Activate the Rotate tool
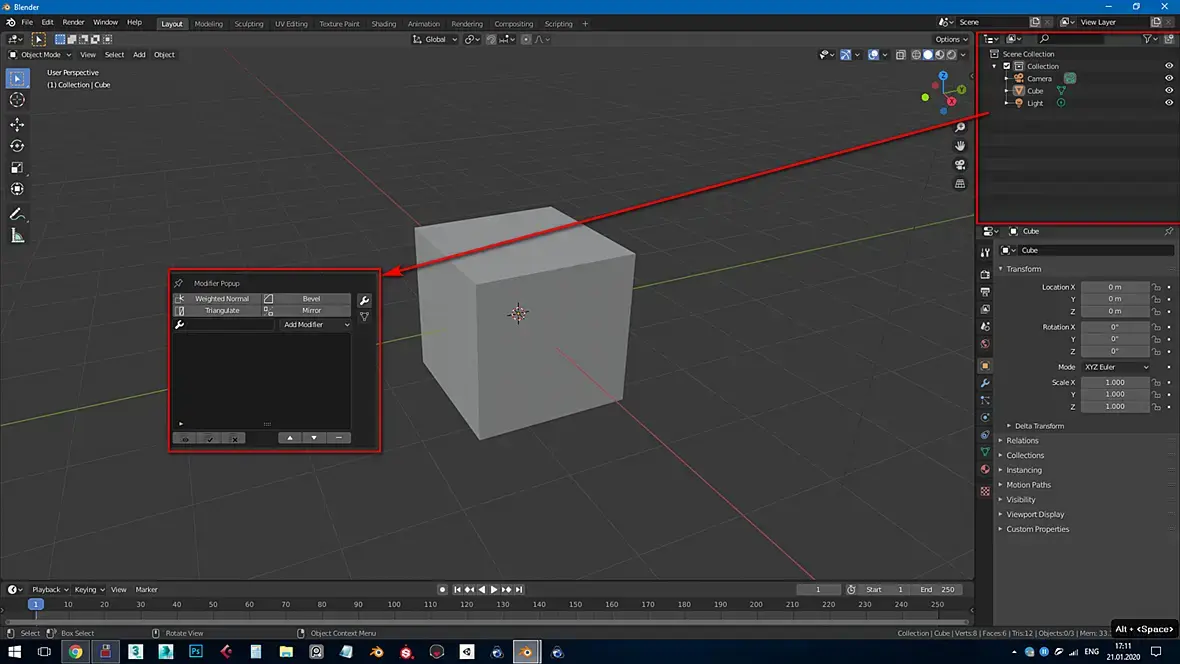The width and height of the screenshot is (1180, 664). point(17,146)
